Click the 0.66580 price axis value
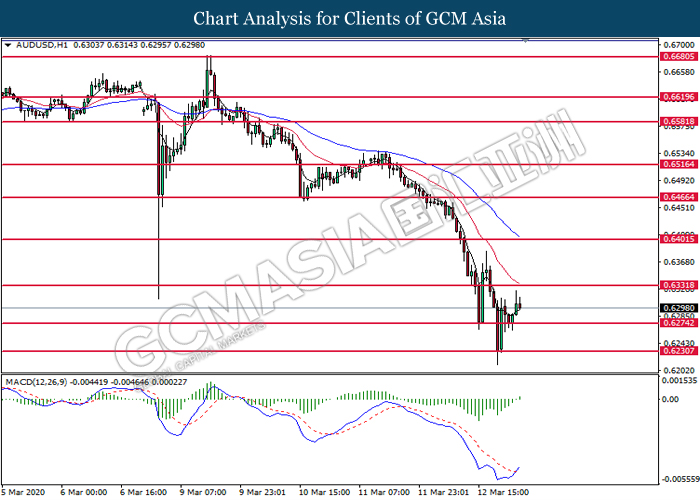The height and width of the screenshot is (500, 700). coord(679,72)
